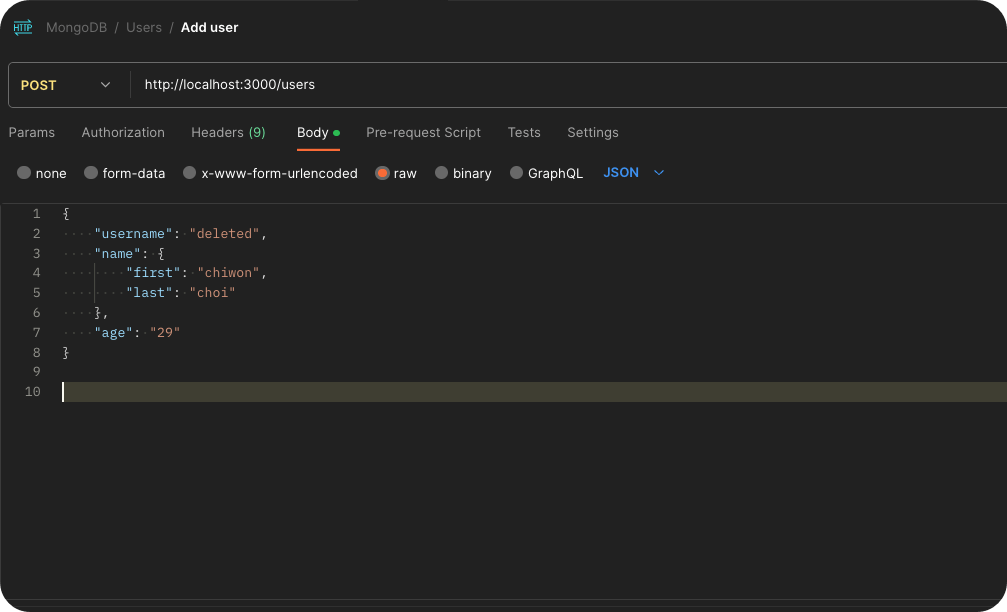Screen dimensions: 1007x612
Task: Open MongoDB collection breadcrumb
Action: point(76,28)
